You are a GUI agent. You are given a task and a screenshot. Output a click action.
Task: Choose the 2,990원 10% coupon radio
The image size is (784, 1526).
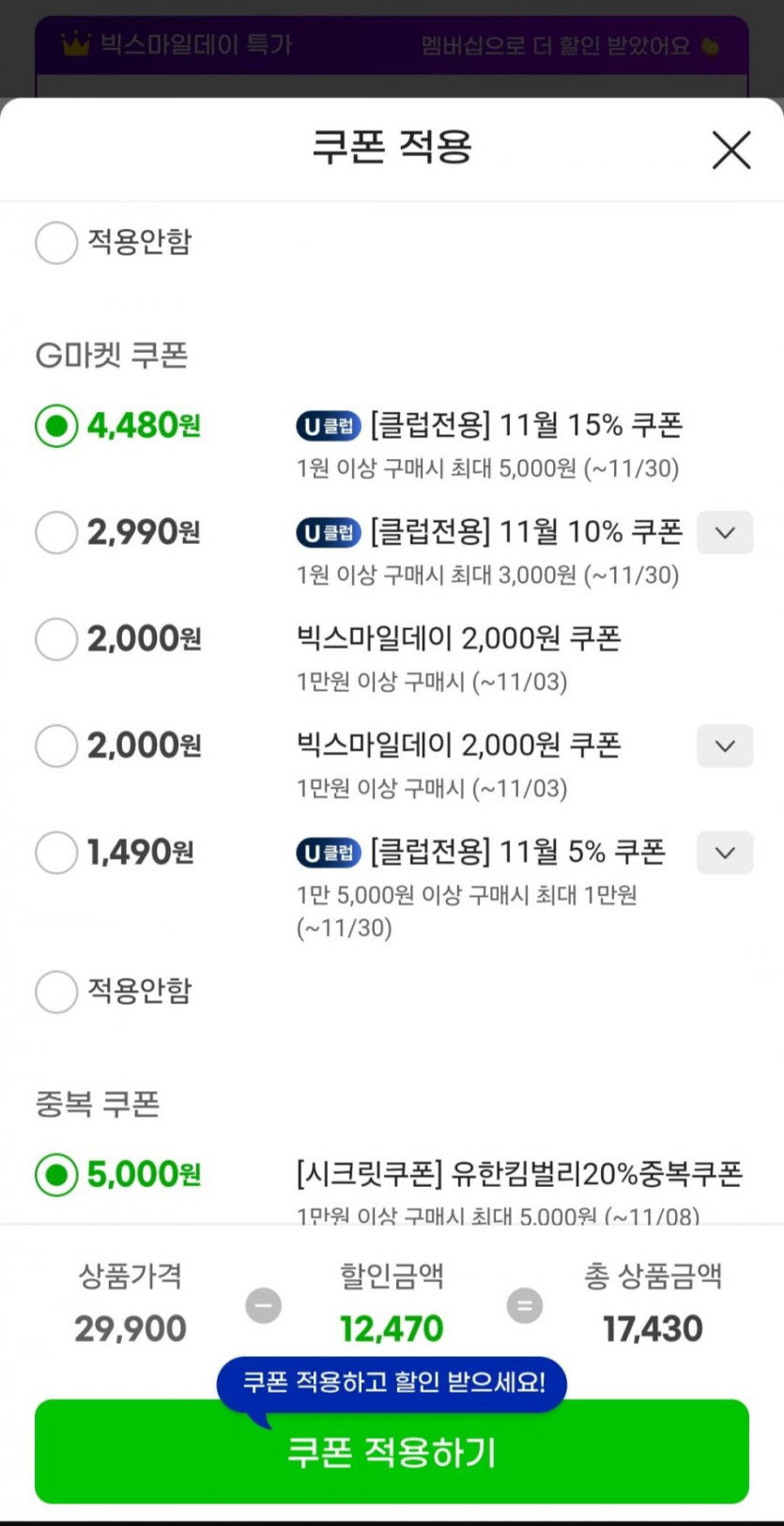56,532
